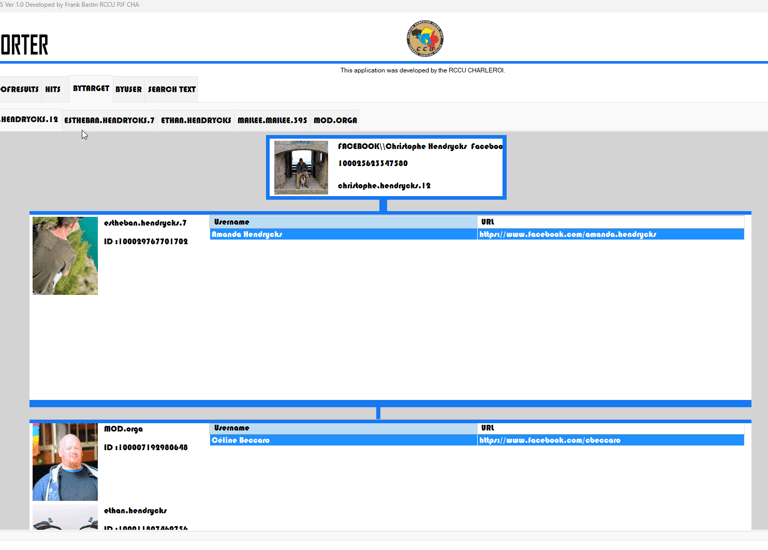768x550 pixels.
Task: Click the ID :100007192980648 label
Action: (146, 447)
